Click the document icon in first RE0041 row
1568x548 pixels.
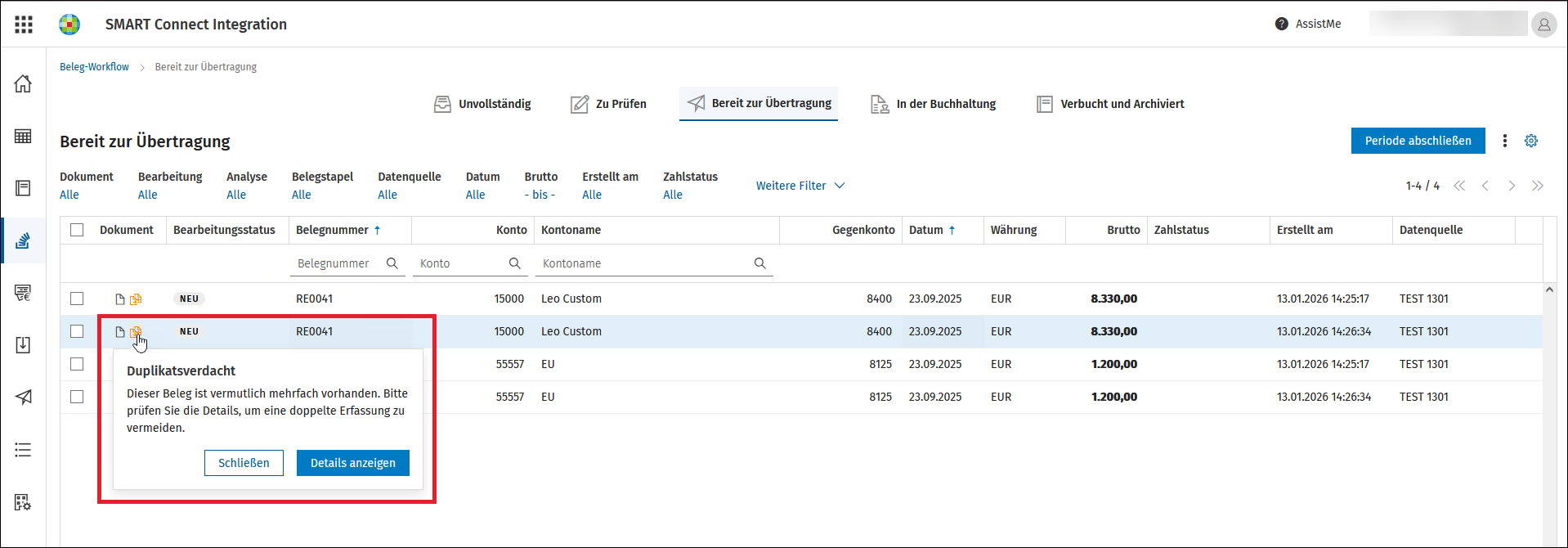[x=120, y=299]
